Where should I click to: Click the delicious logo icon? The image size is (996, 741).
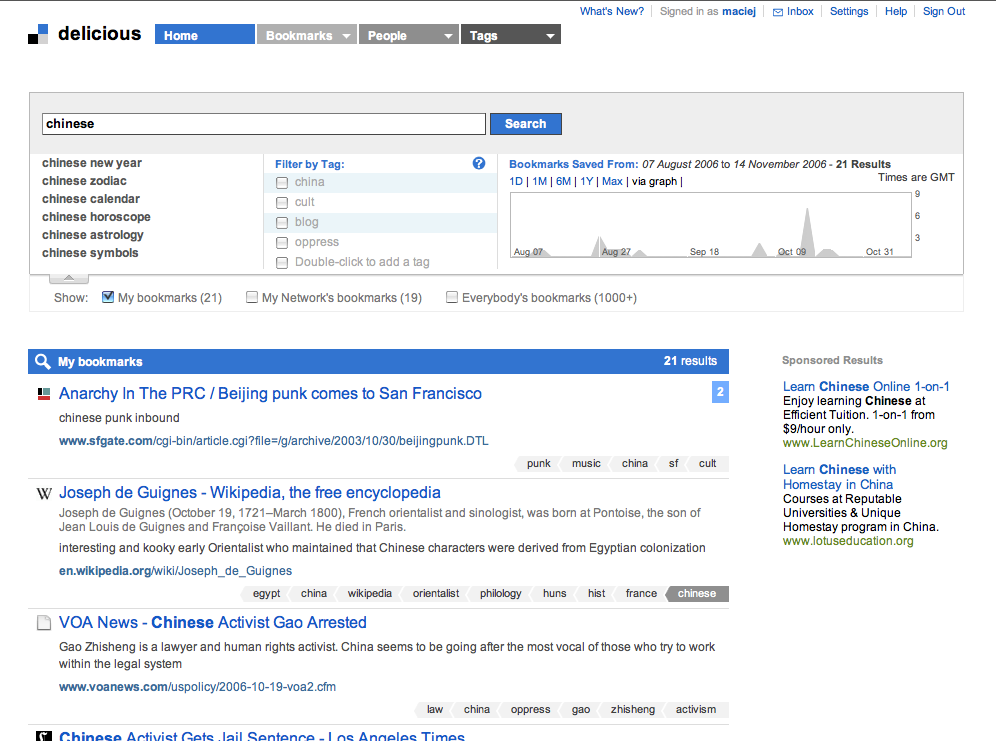click(38, 34)
